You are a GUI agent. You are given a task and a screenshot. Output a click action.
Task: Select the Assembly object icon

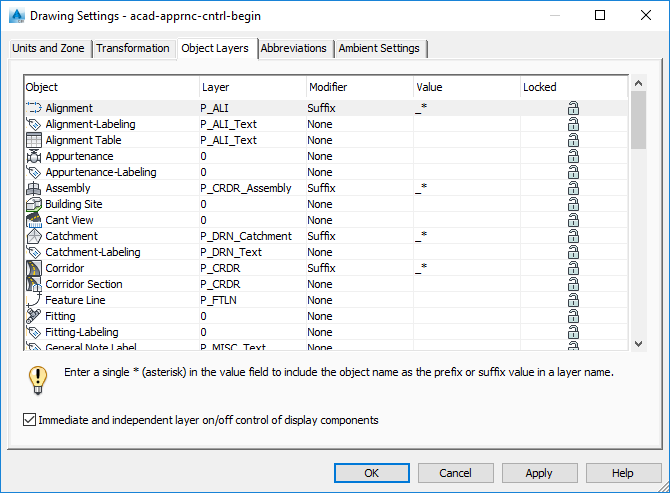[33, 188]
